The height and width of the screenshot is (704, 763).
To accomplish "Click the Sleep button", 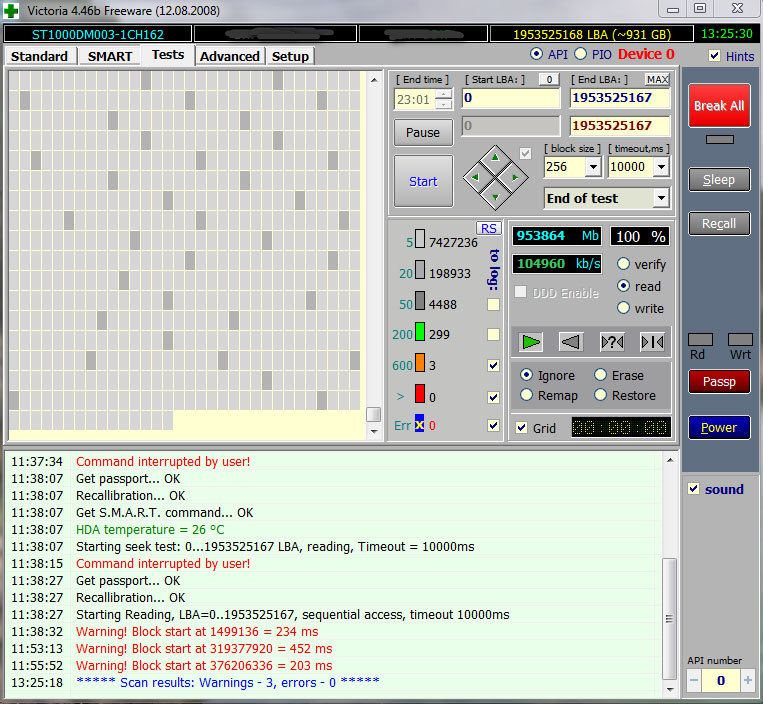I will 719,180.
